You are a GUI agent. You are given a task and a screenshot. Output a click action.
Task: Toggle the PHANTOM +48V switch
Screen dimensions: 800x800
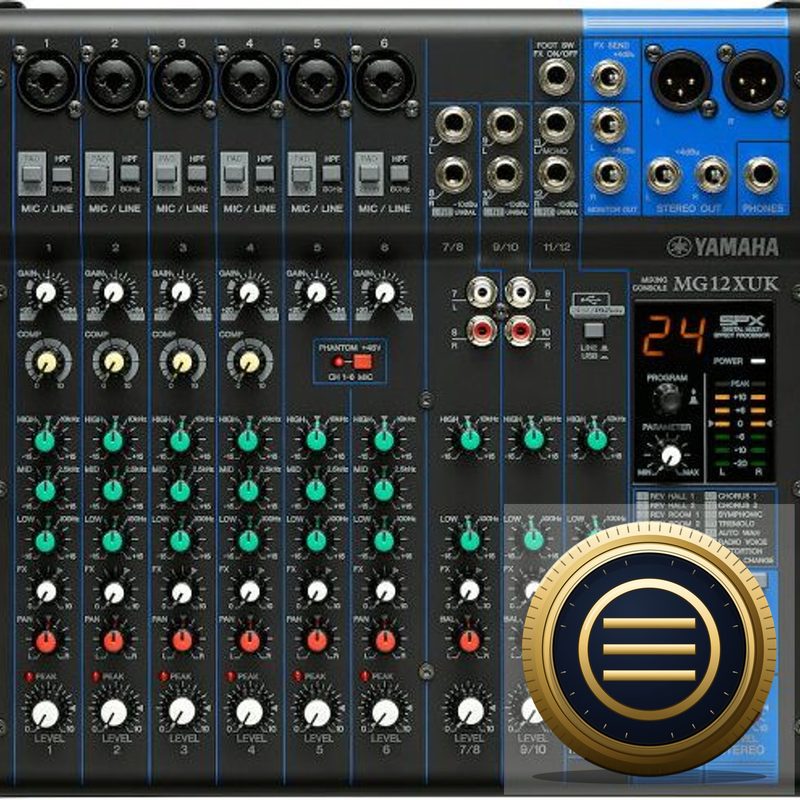[x=362, y=362]
